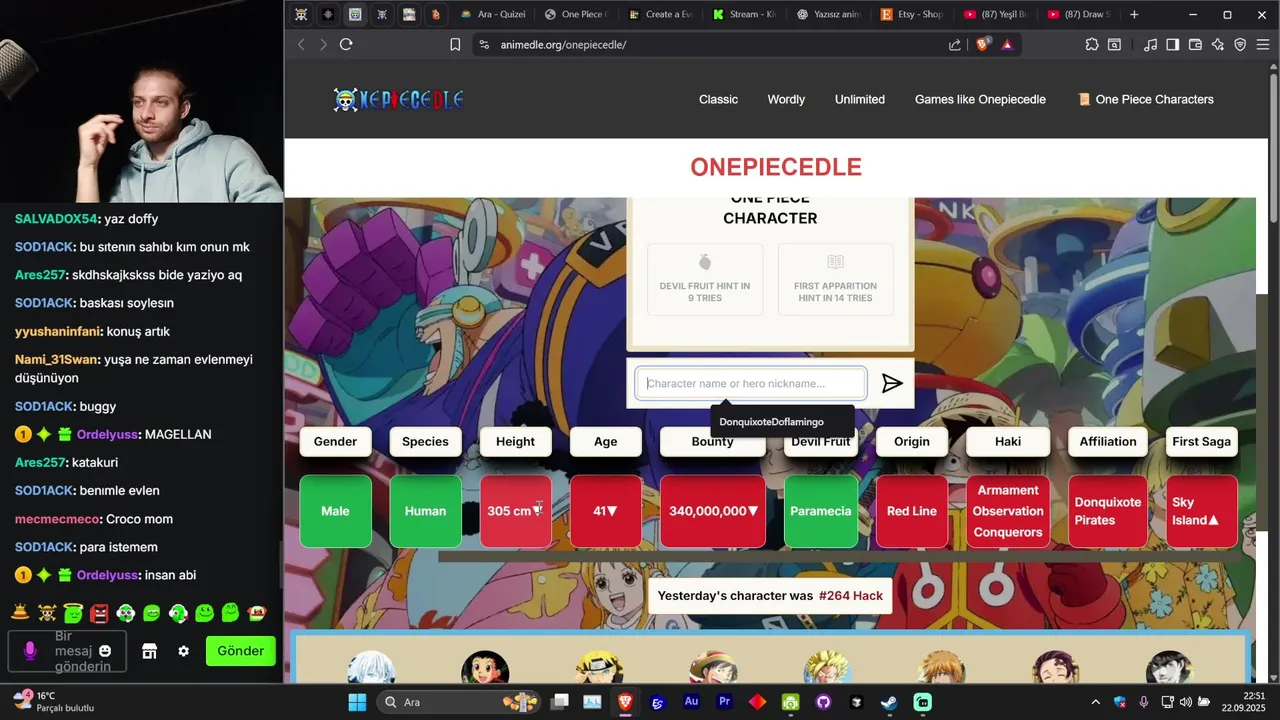1280x720 pixels.
Task: Open the Brave VPN shield icon
Action: 1240,44
